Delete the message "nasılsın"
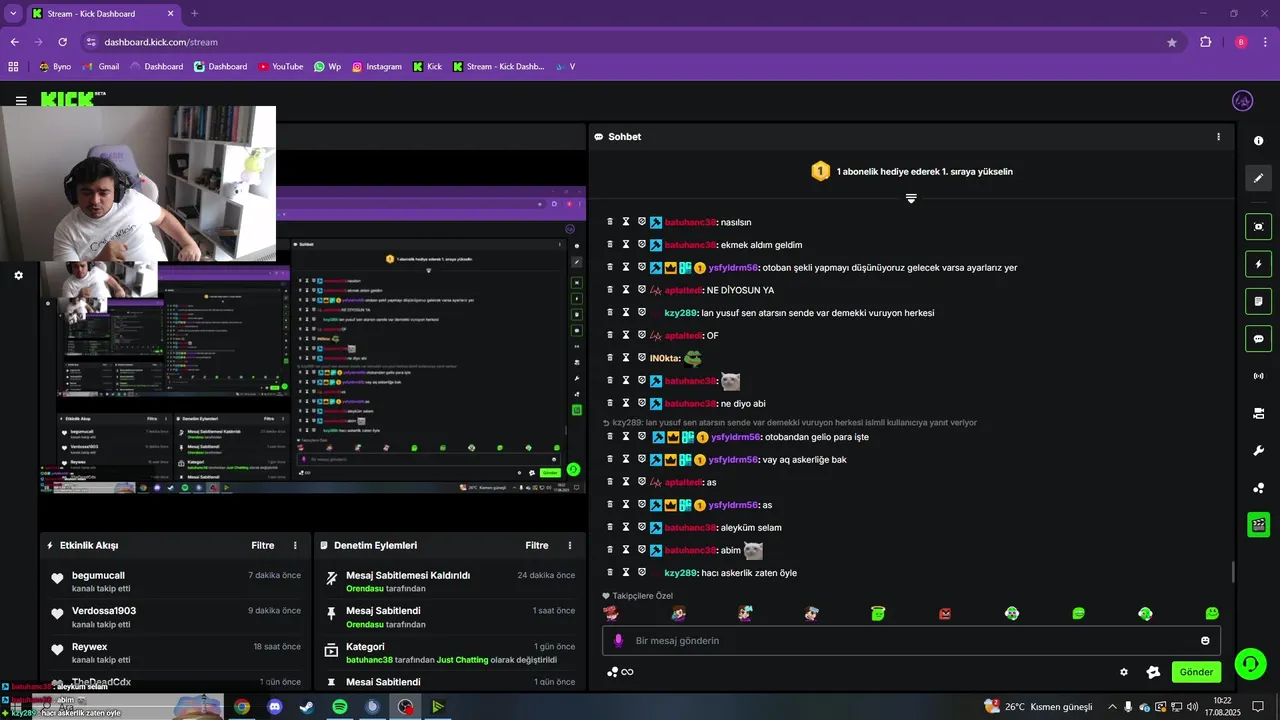Screen dimensions: 1280x720 point(610,221)
